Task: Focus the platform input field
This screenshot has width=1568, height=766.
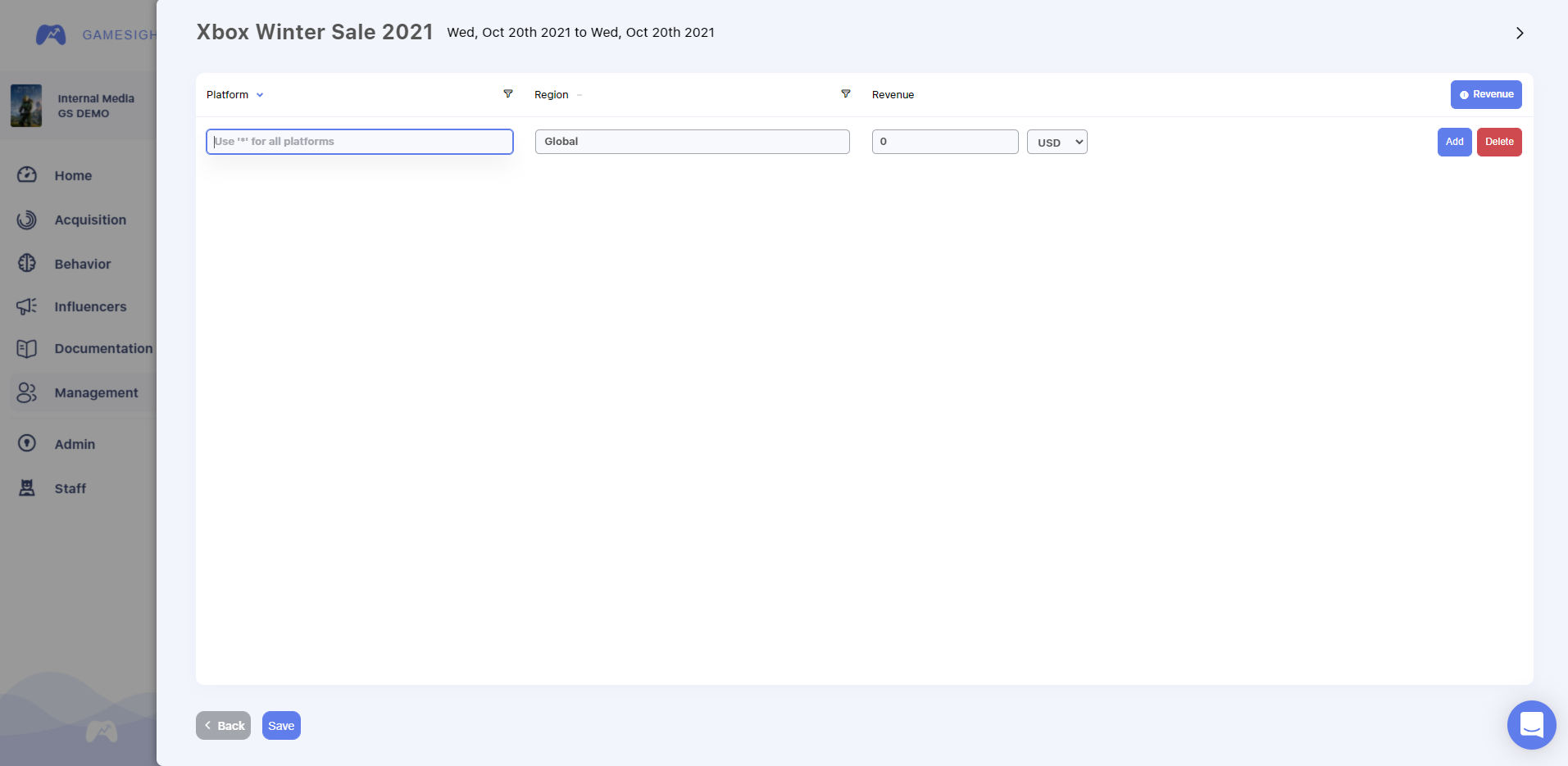Action: pos(360,142)
